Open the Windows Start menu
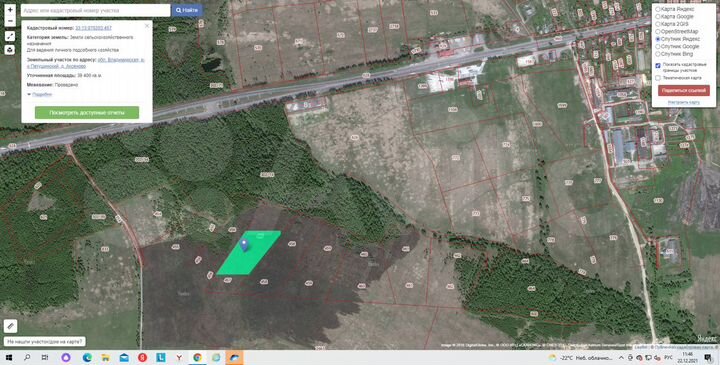Image resolution: width=720 pixels, height=365 pixels. 9,358
